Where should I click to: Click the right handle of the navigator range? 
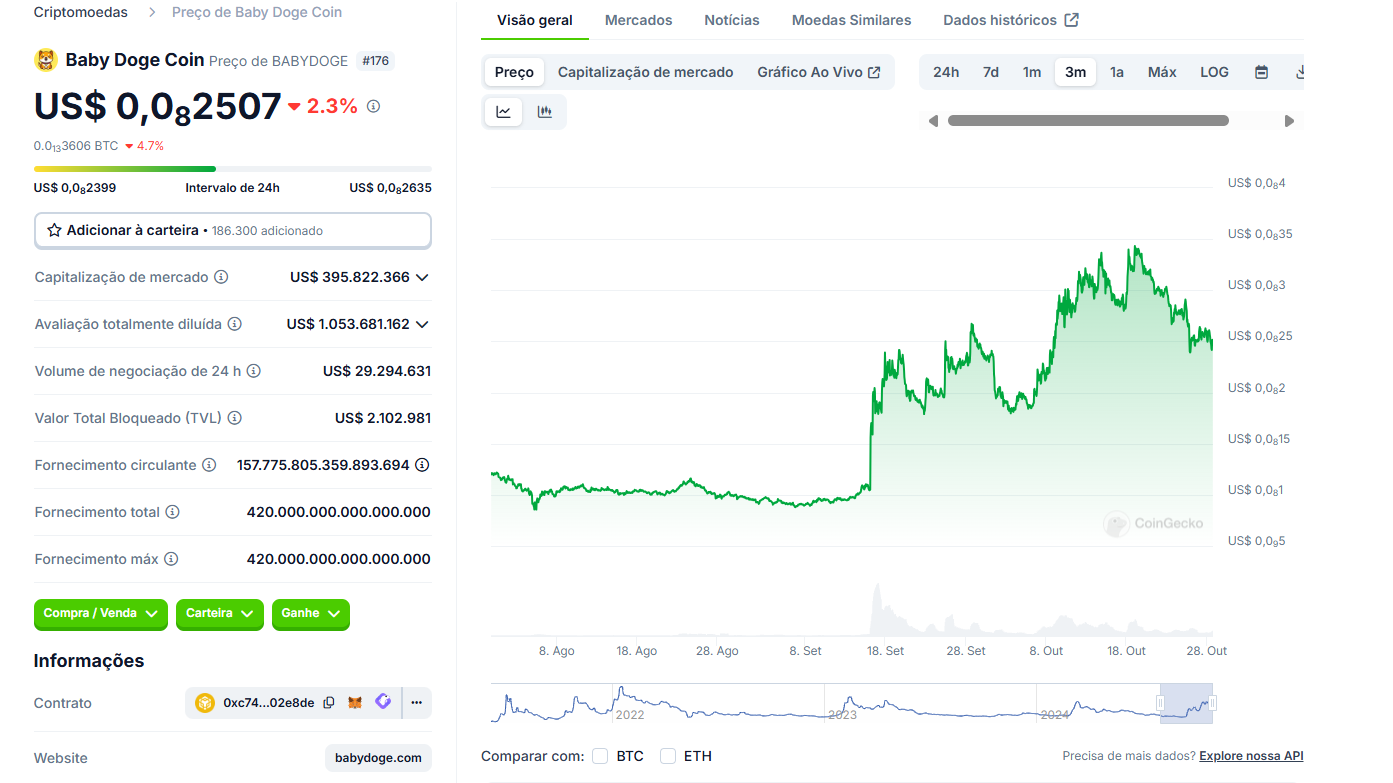pyautogui.click(x=1212, y=704)
